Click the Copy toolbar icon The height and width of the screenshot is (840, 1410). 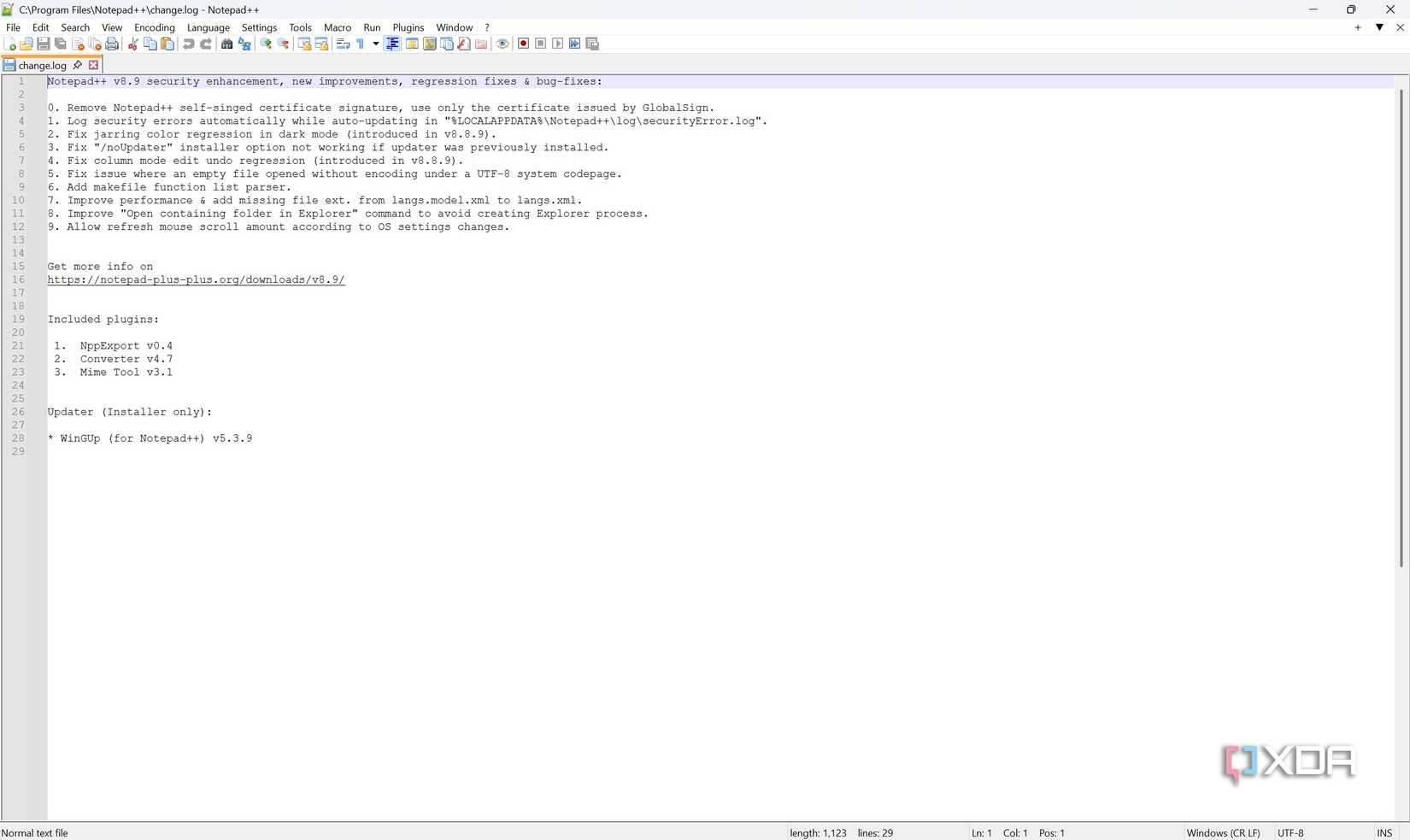pyautogui.click(x=150, y=44)
